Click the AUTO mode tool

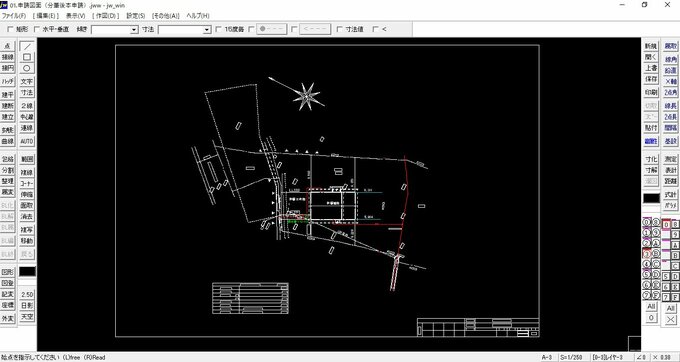tap(27, 141)
